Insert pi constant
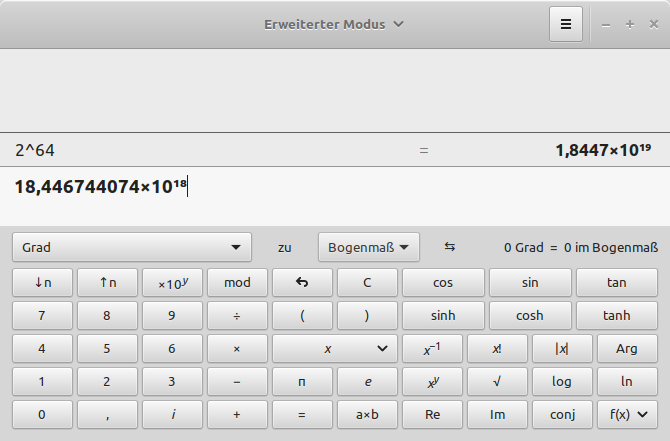The image size is (670, 441). coord(302,382)
